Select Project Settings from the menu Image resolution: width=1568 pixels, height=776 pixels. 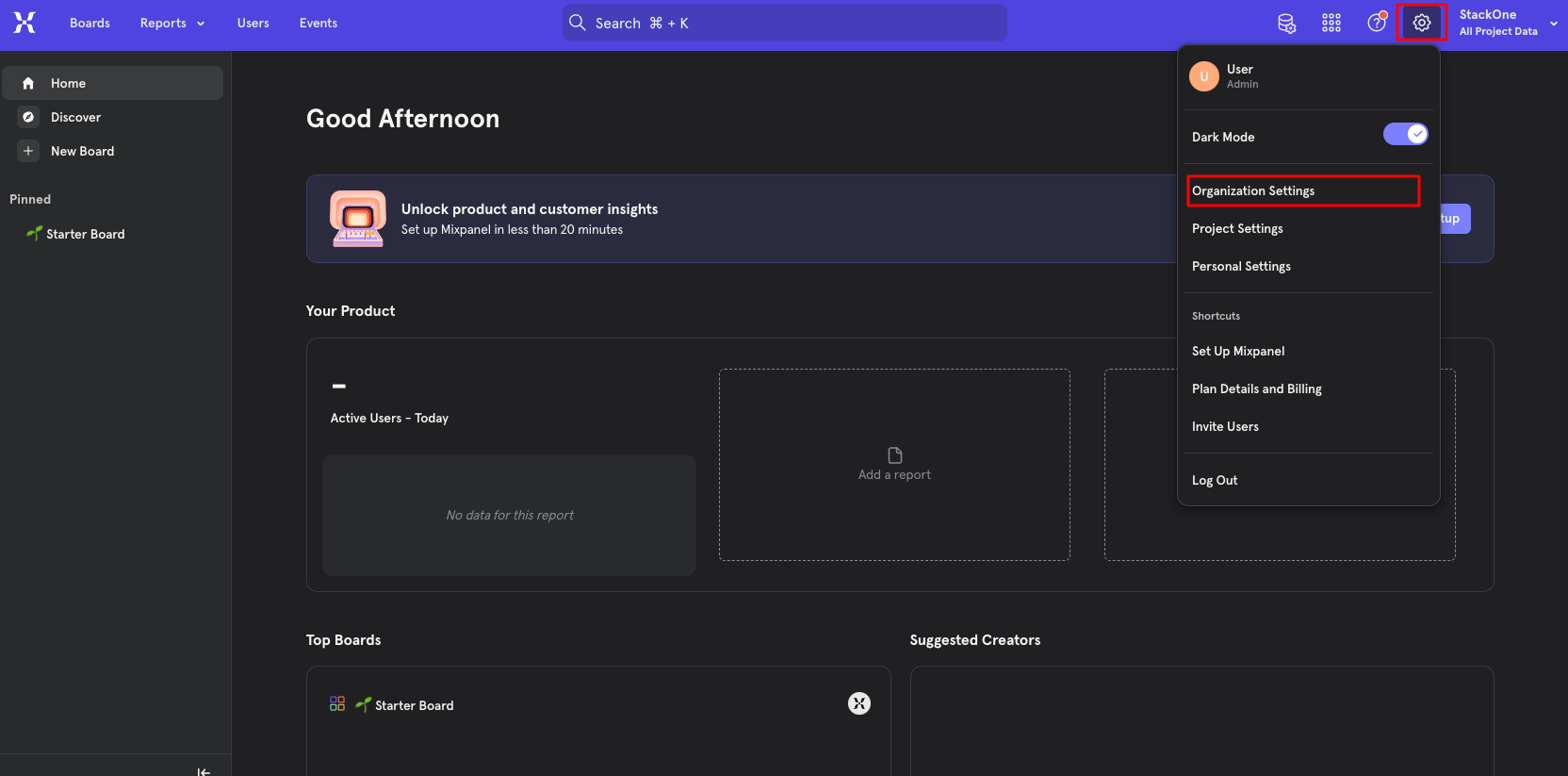tap(1308, 228)
